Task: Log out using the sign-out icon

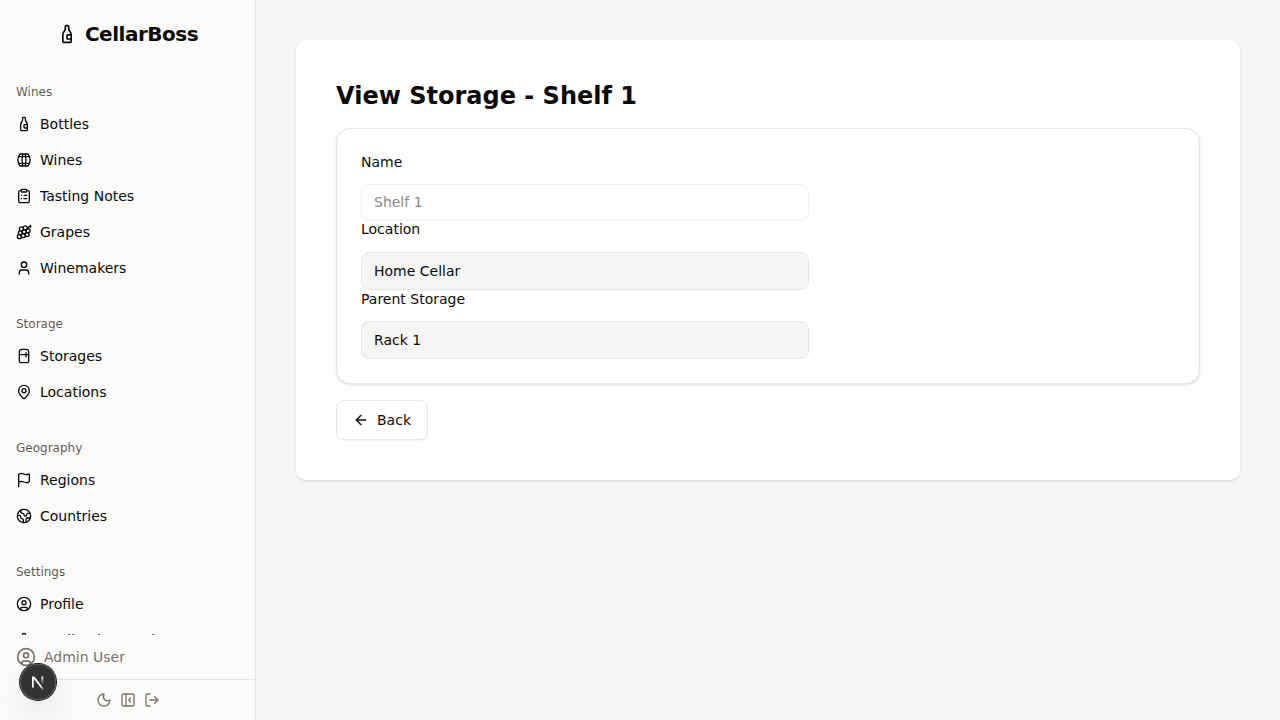Action: [152, 700]
